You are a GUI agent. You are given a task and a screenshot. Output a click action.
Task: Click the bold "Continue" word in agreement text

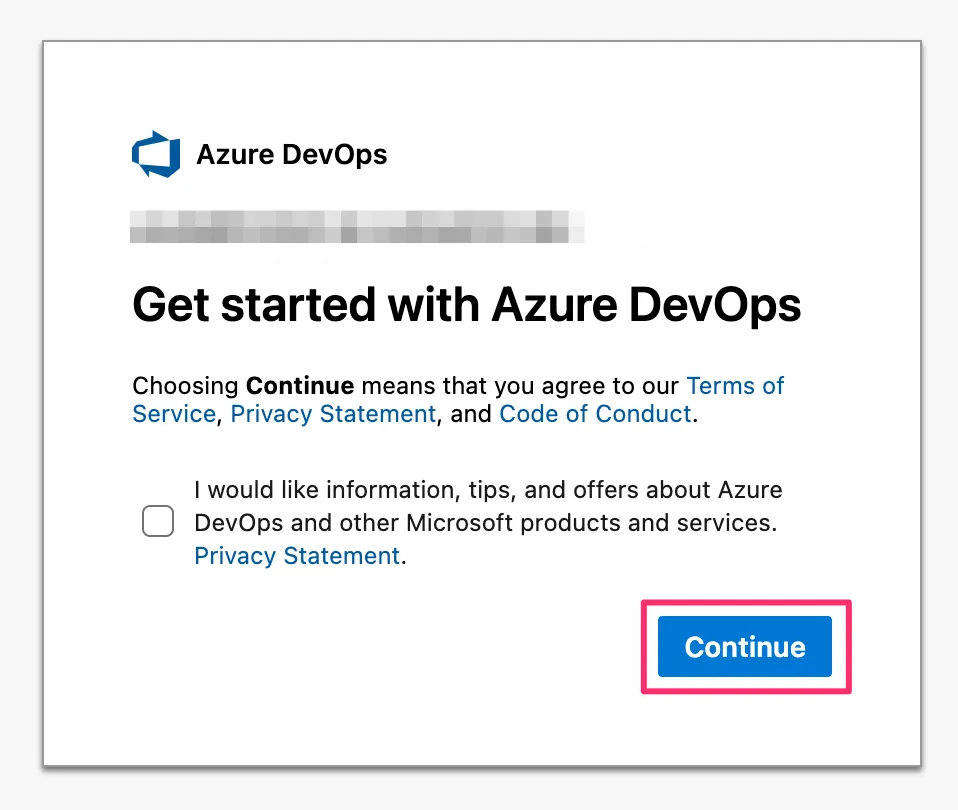pyautogui.click(x=300, y=386)
